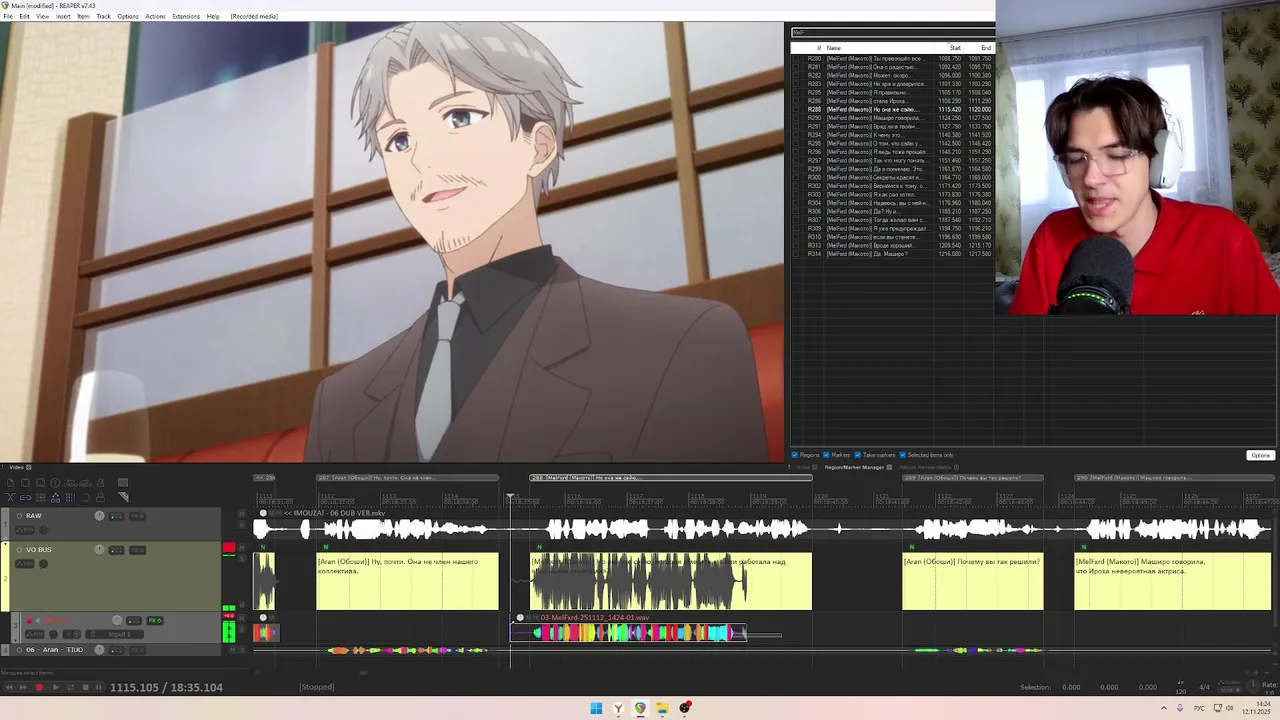Click the 4/4 time signature field
The width and height of the screenshot is (1280, 720).
pos(1204,687)
